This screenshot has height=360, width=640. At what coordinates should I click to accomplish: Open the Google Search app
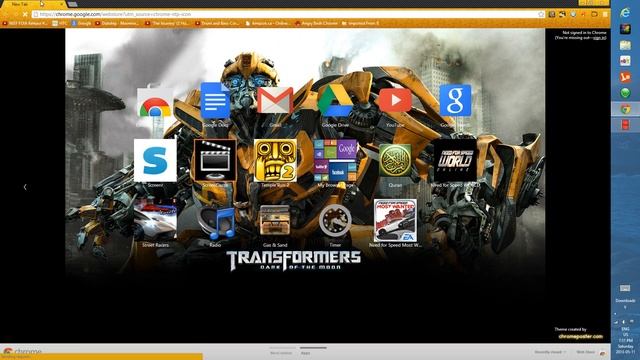[x=455, y=100]
